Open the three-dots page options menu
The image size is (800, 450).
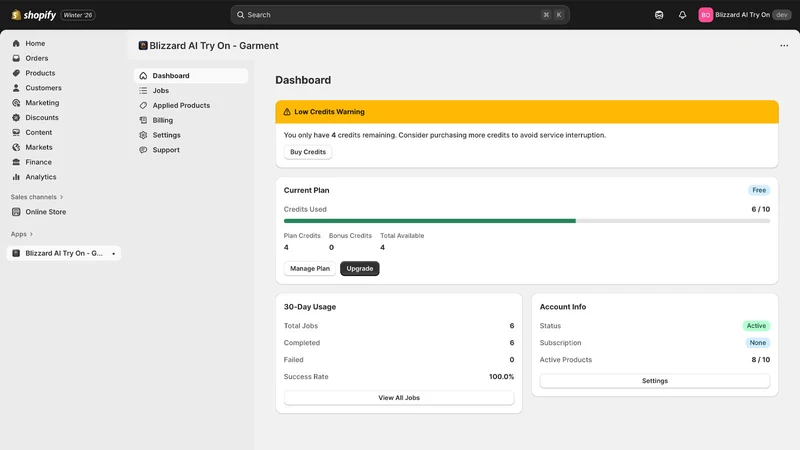pos(784,45)
